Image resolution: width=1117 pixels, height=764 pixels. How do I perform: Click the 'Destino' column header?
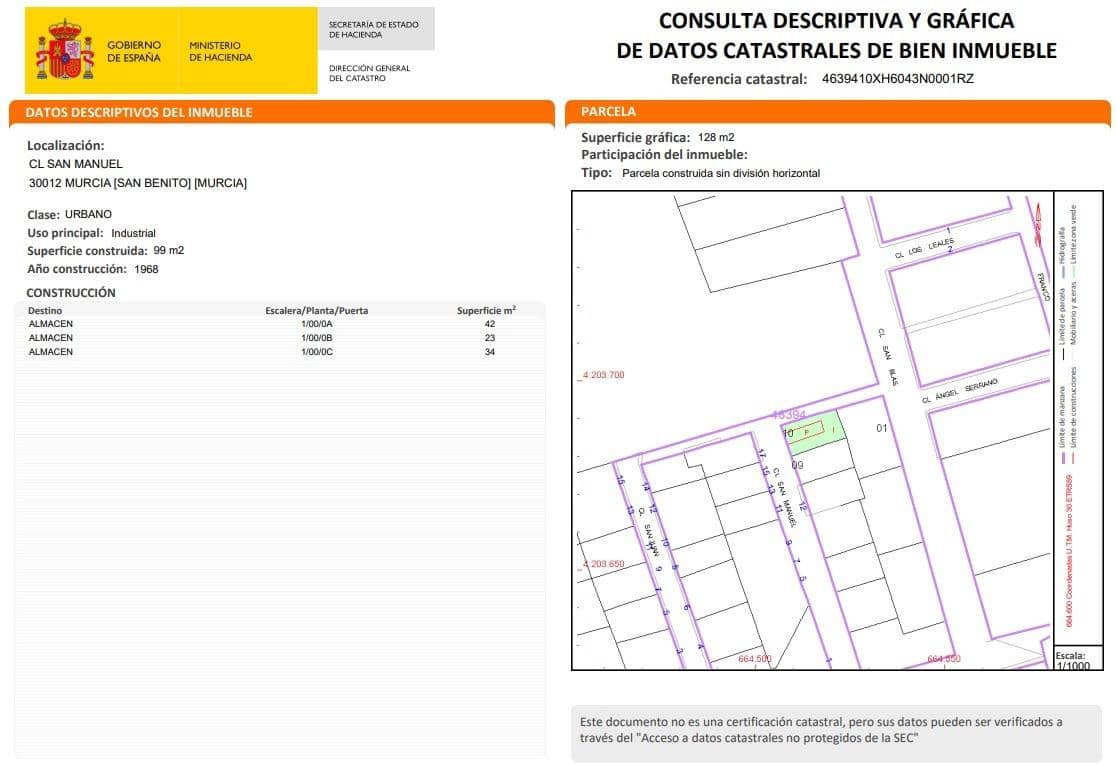tap(45, 311)
